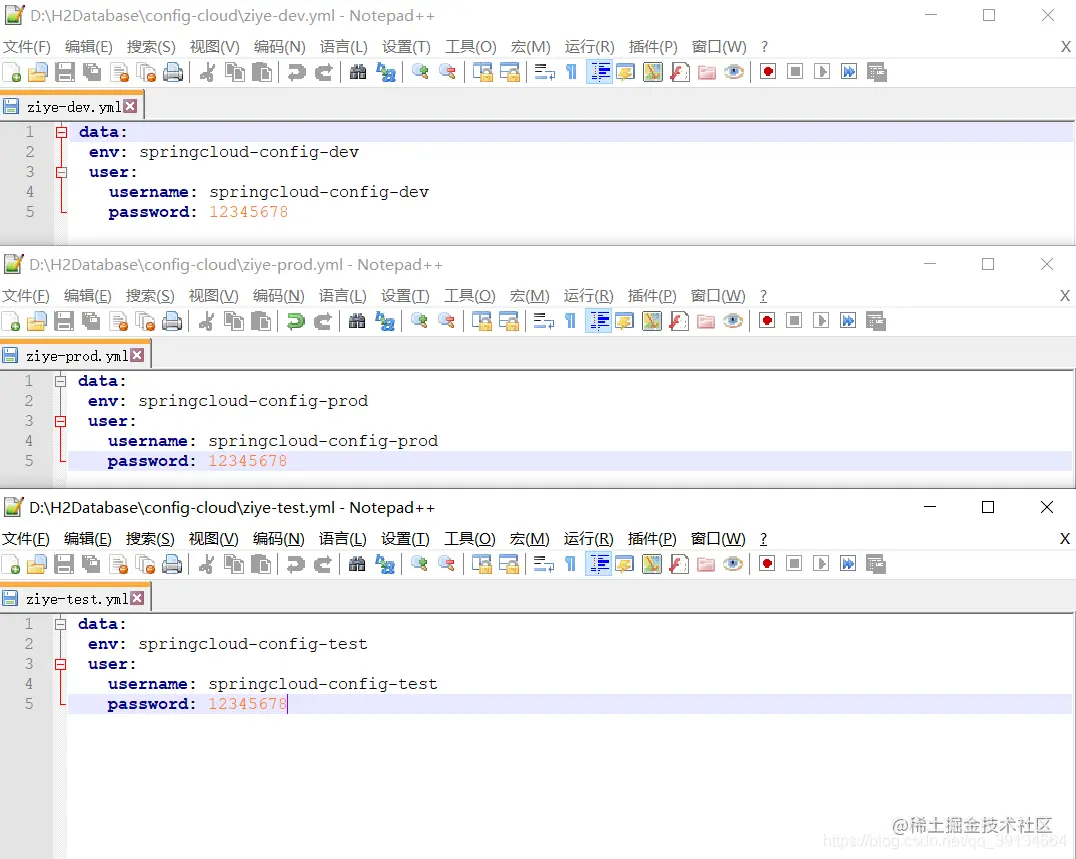Viewport: 1076px width, 859px height.
Task: Open Find binoculars icon in ziye-prod window
Action: [357, 321]
